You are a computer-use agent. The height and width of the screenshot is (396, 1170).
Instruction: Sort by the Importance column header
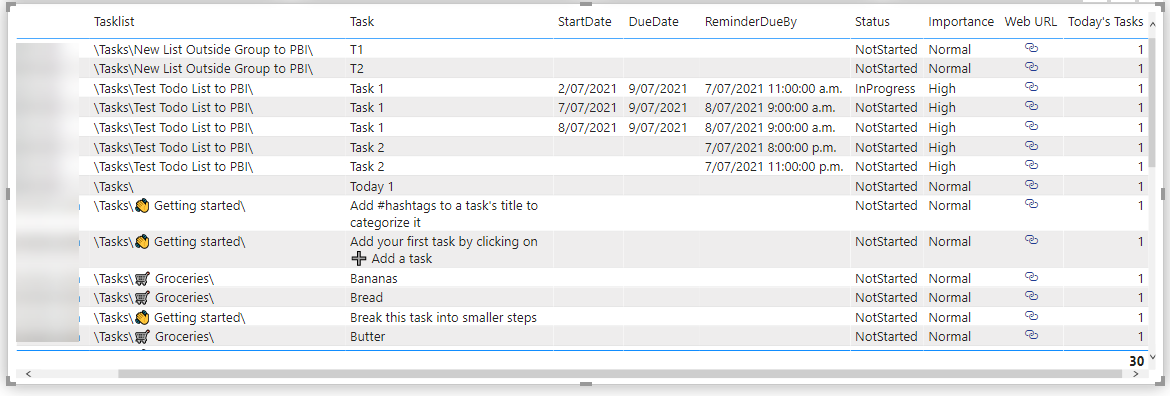(x=961, y=22)
